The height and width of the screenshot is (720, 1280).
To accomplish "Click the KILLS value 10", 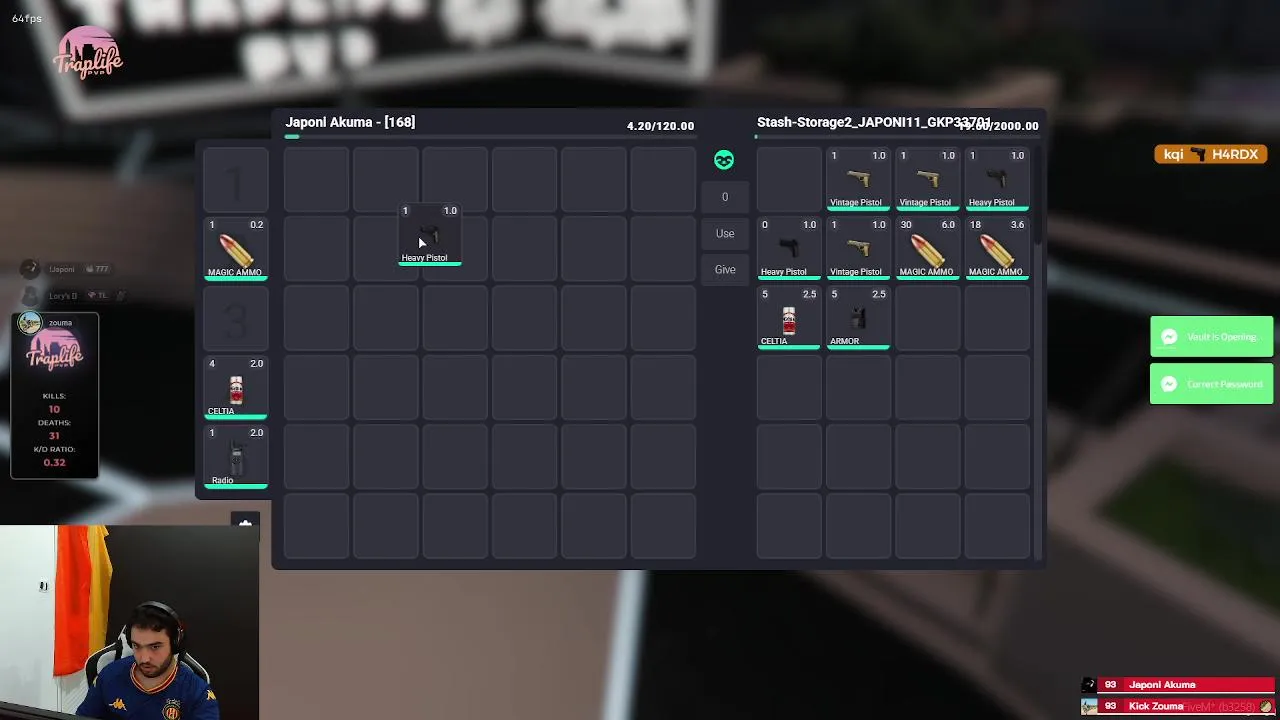I will click(x=54, y=409).
